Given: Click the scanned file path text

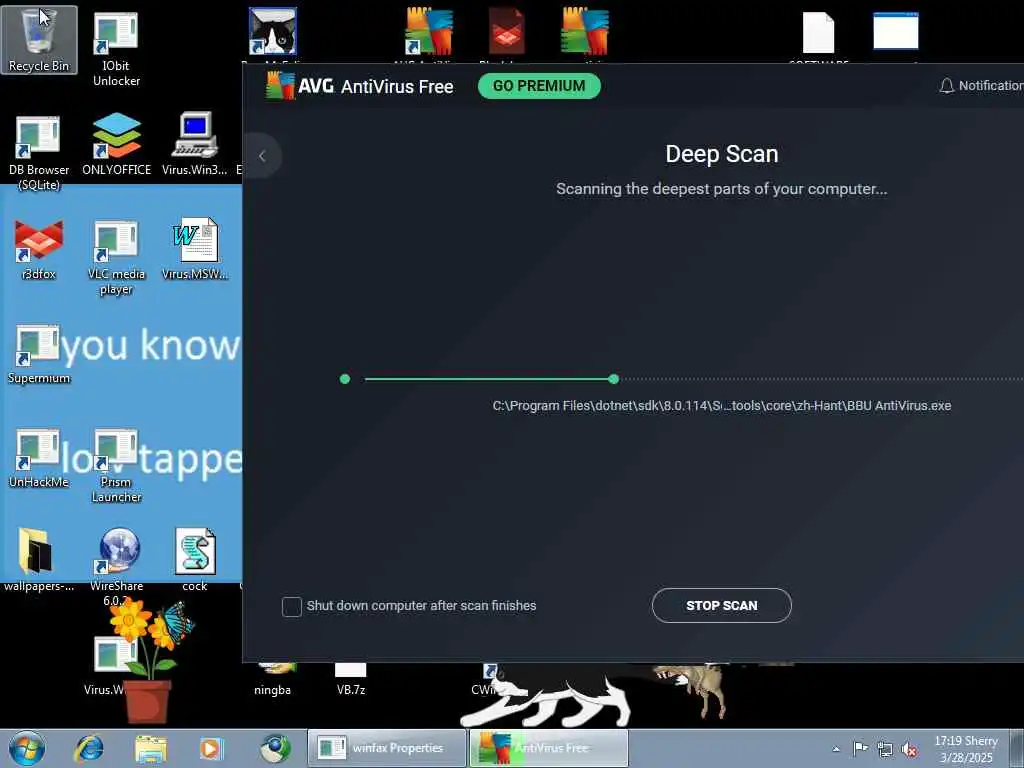Looking at the screenshot, I should pyautogui.click(x=722, y=406).
